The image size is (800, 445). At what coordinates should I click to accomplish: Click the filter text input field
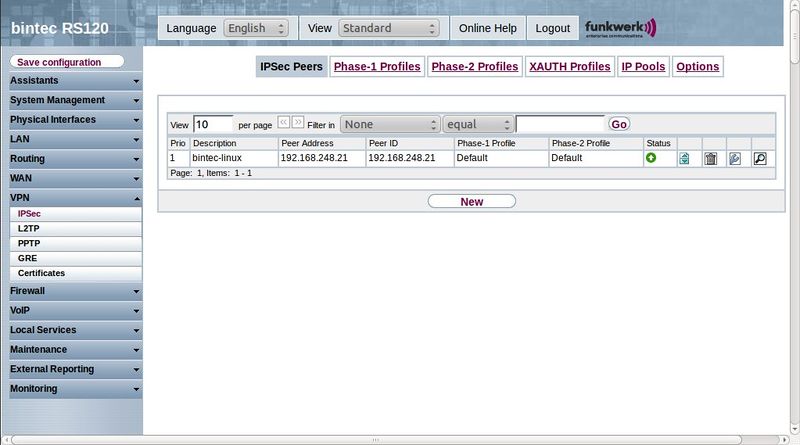pyautogui.click(x=560, y=124)
